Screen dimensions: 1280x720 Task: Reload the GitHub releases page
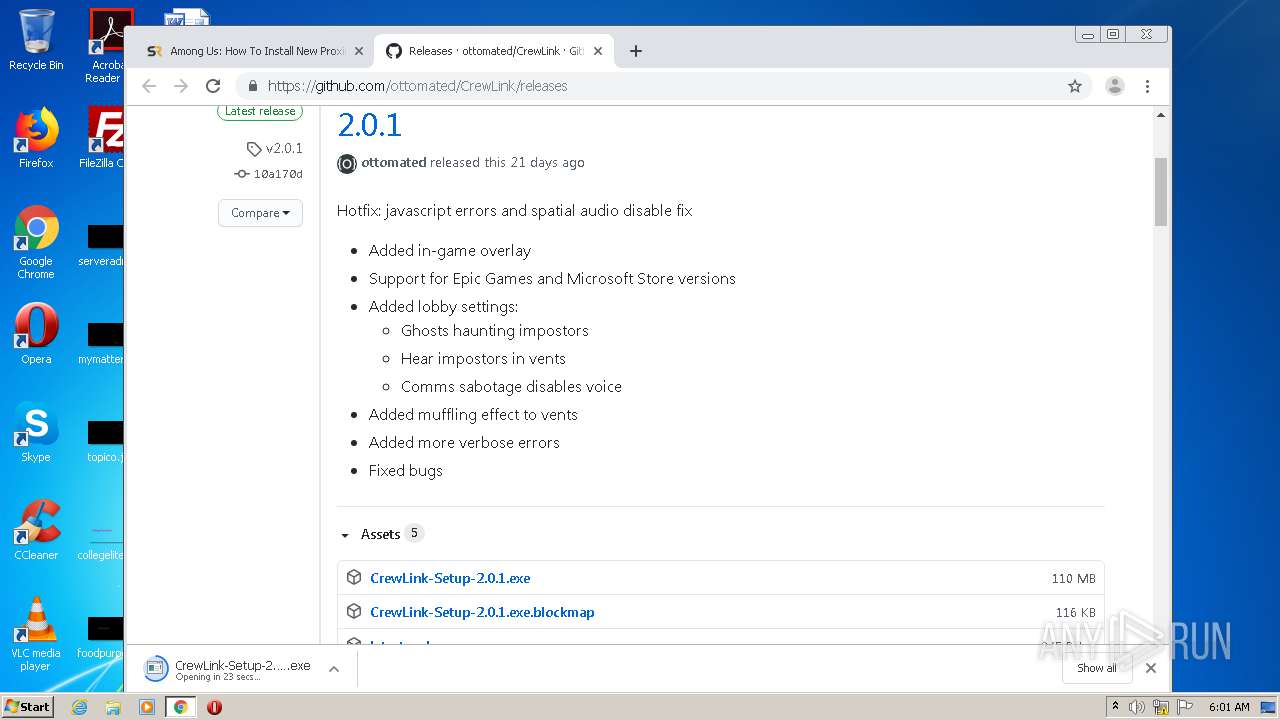(x=213, y=86)
